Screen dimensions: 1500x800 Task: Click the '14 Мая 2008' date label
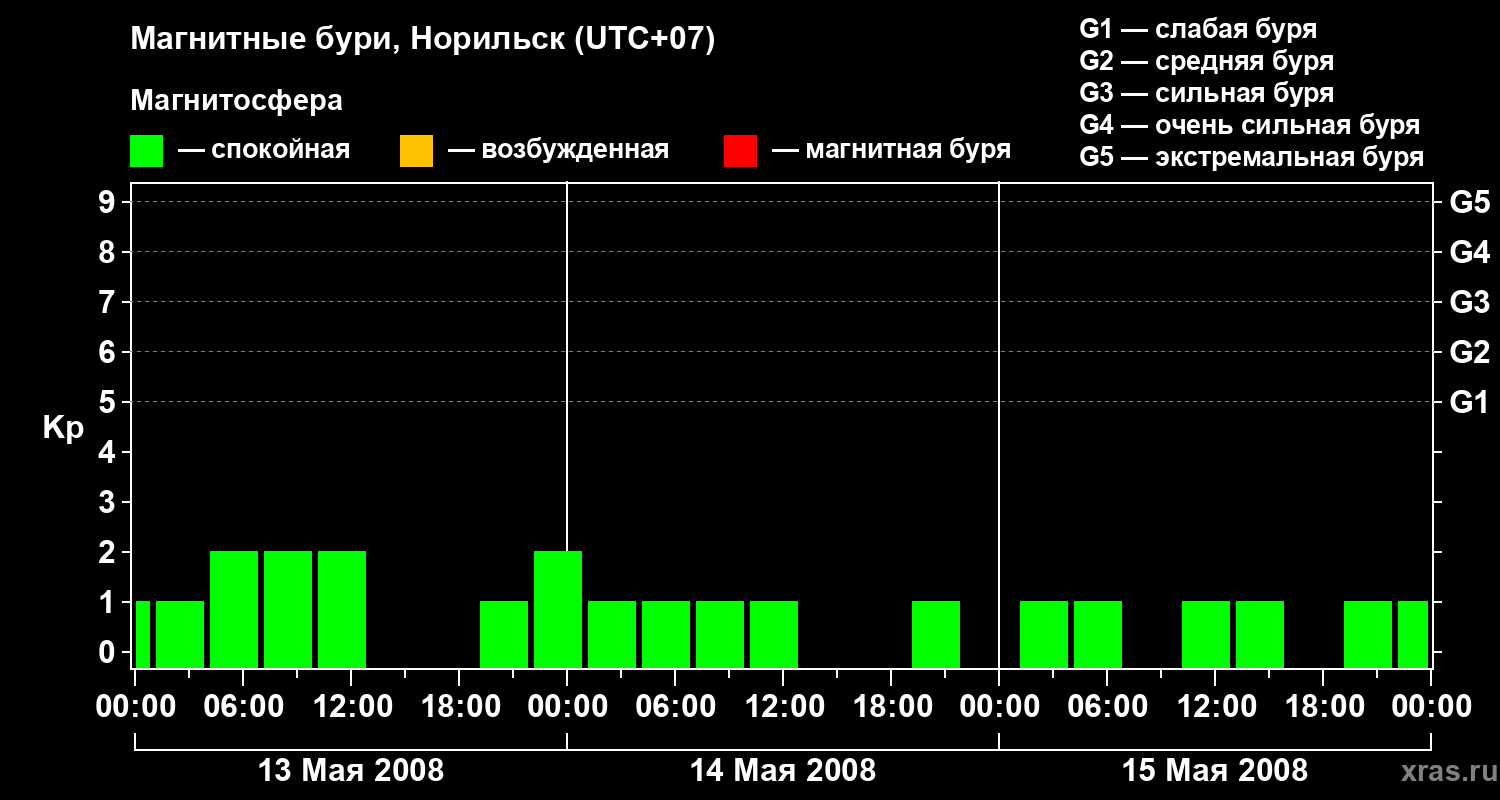pos(783,771)
